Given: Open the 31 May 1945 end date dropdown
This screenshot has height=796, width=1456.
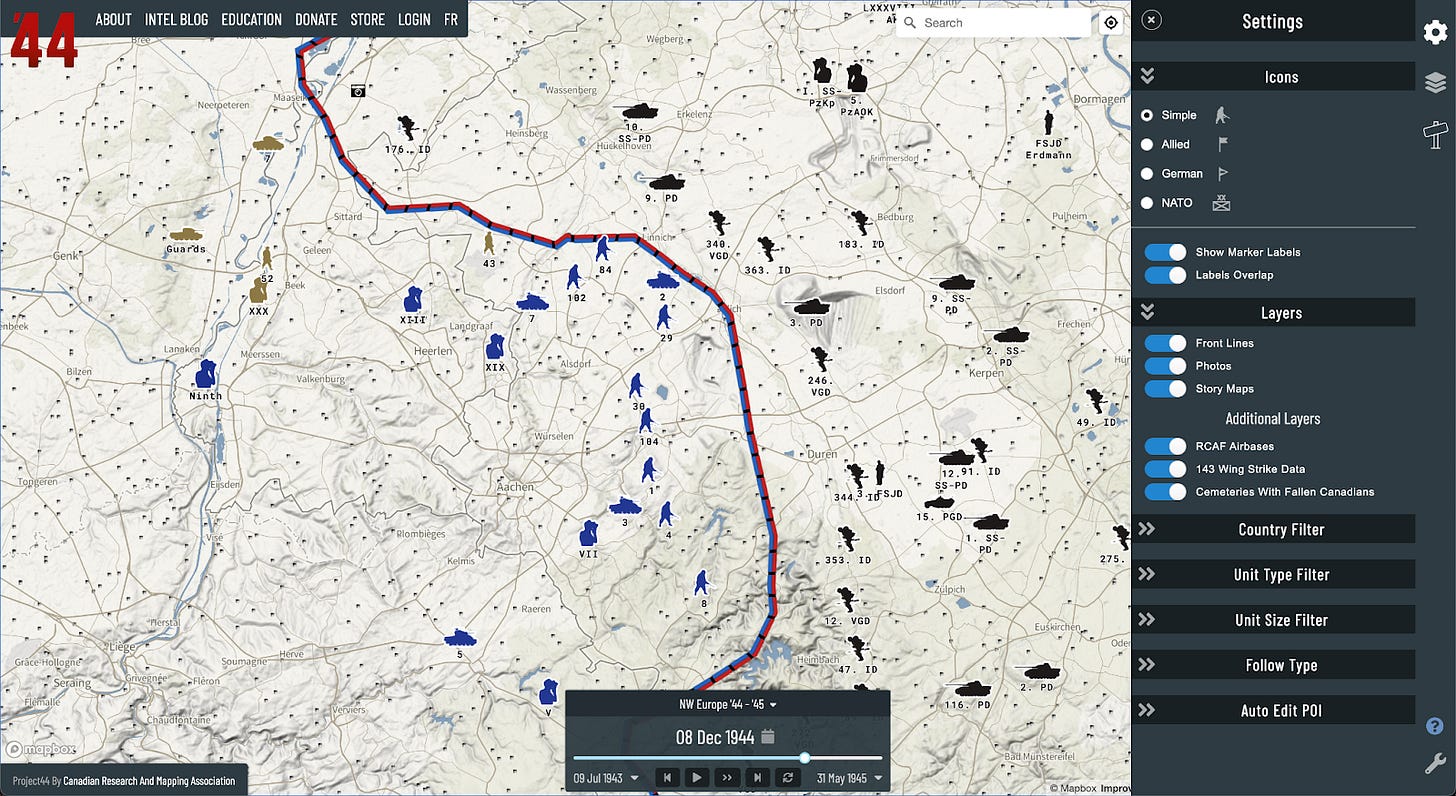Looking at the screenshot, I should click(x=850, y=778).
